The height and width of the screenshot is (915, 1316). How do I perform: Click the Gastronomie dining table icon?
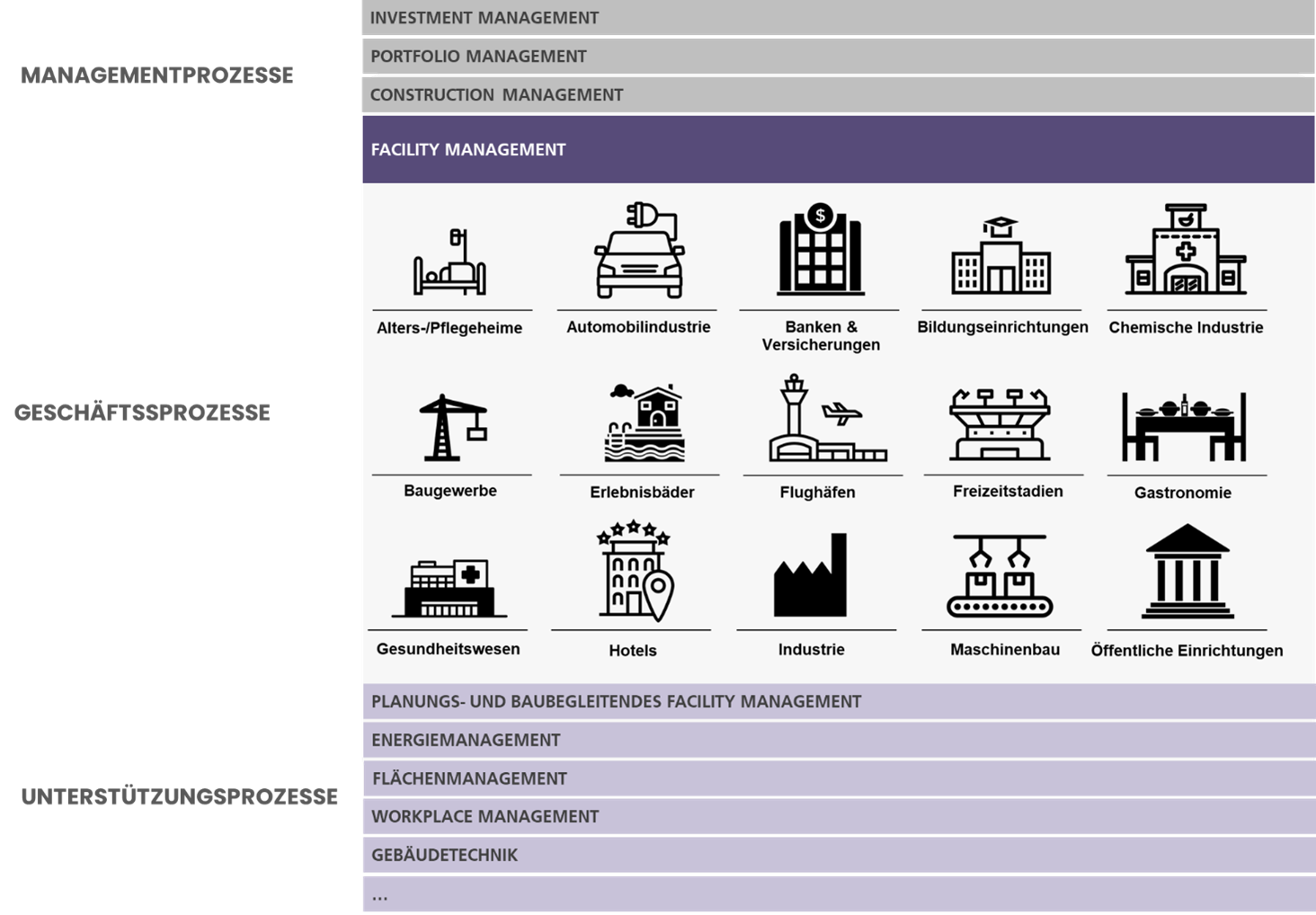click(x=1184, y=425)
